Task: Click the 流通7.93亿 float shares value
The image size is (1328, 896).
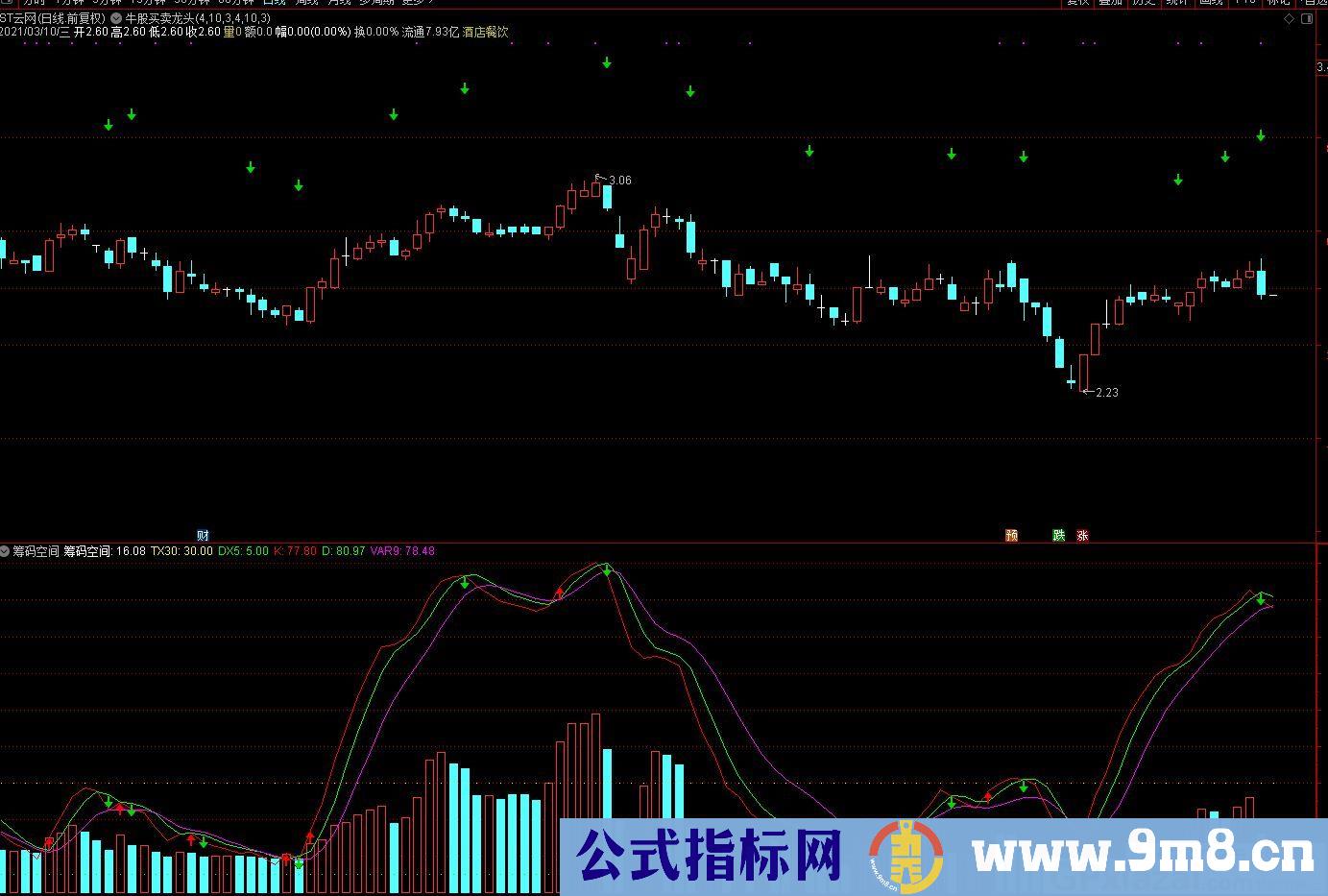Action: pyautogui.click(x=429, y=32)
